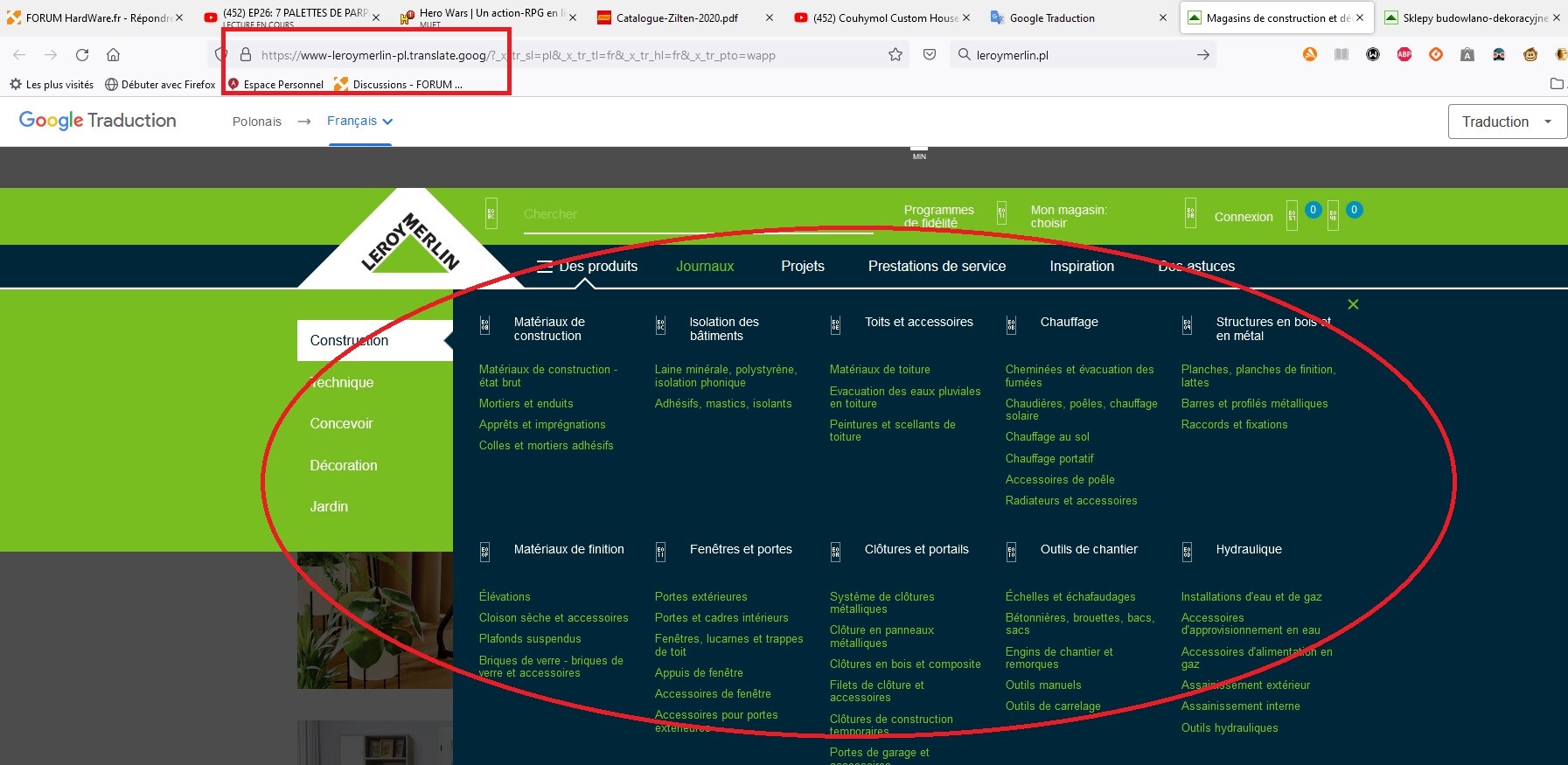
Task: Click the Connexion login link
Action: tap(1243, 217)
